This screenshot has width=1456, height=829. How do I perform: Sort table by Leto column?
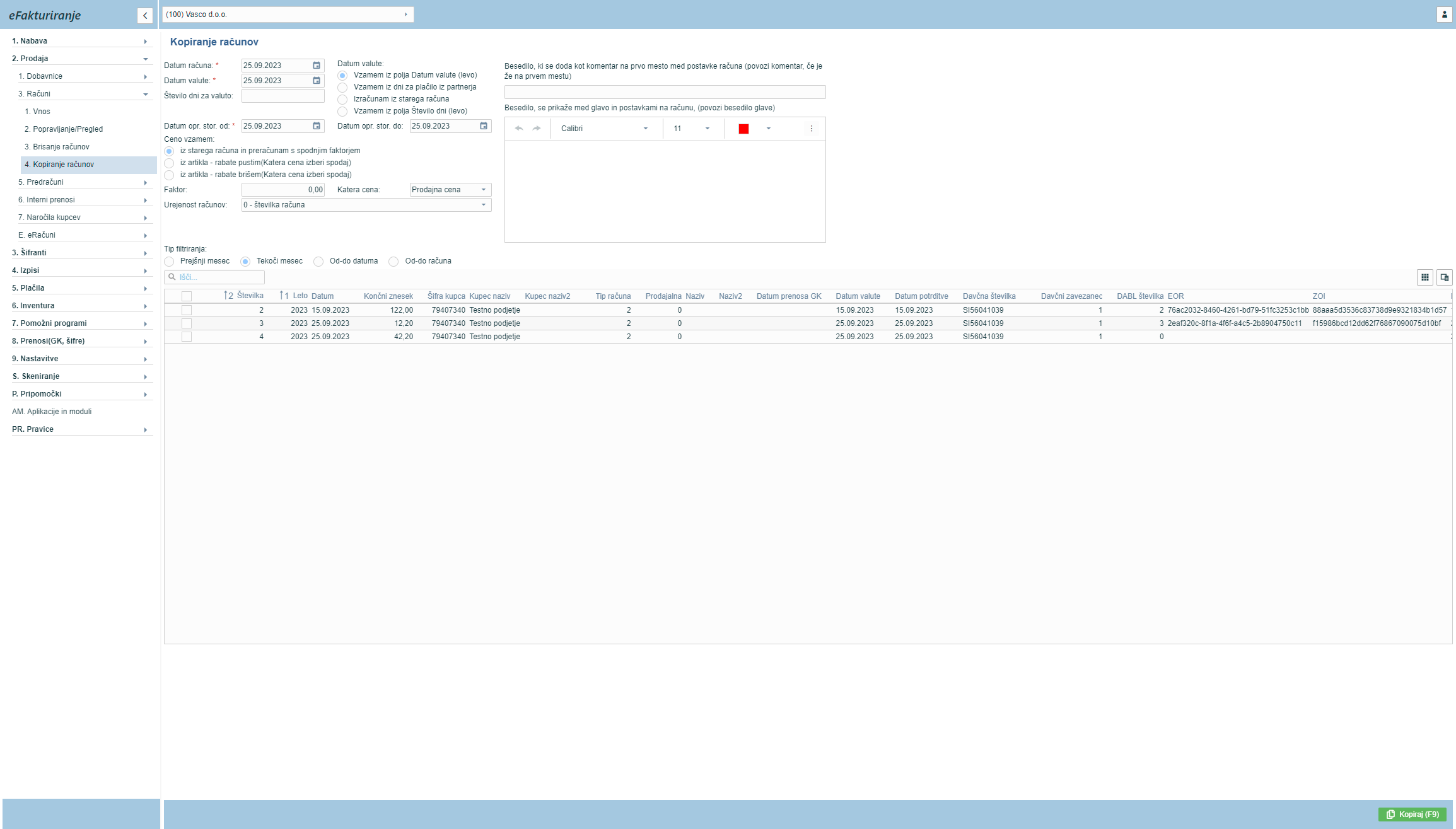click(300, 296)
